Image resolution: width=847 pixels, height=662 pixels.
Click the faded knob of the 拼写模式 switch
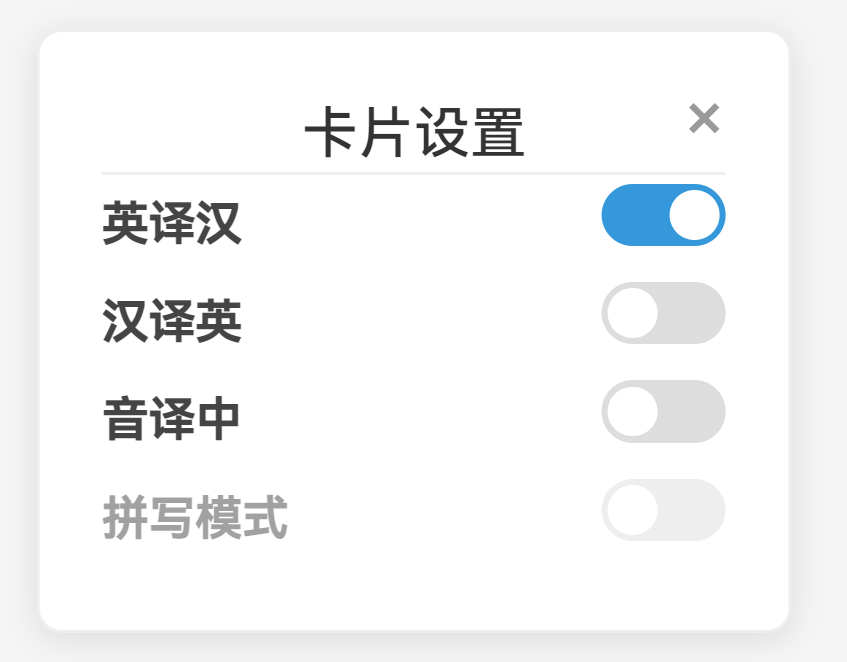click(x=633, y=510)
